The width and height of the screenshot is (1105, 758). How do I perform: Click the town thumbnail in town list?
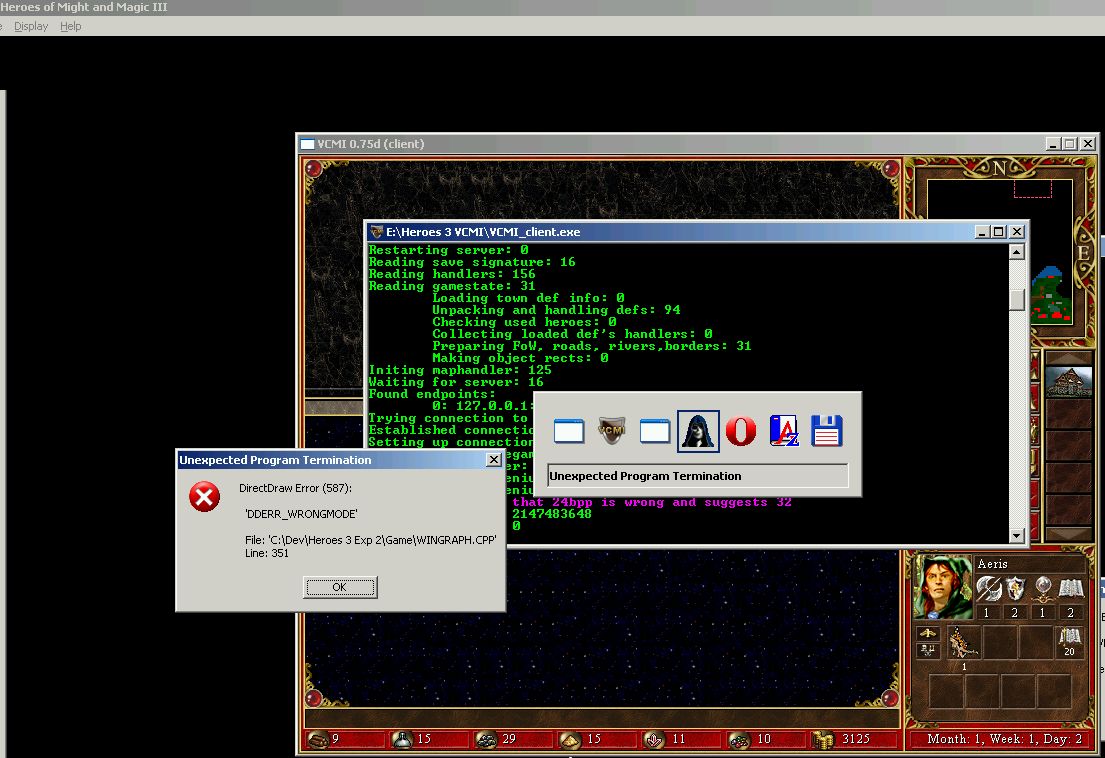click(x=1068, y=382)
